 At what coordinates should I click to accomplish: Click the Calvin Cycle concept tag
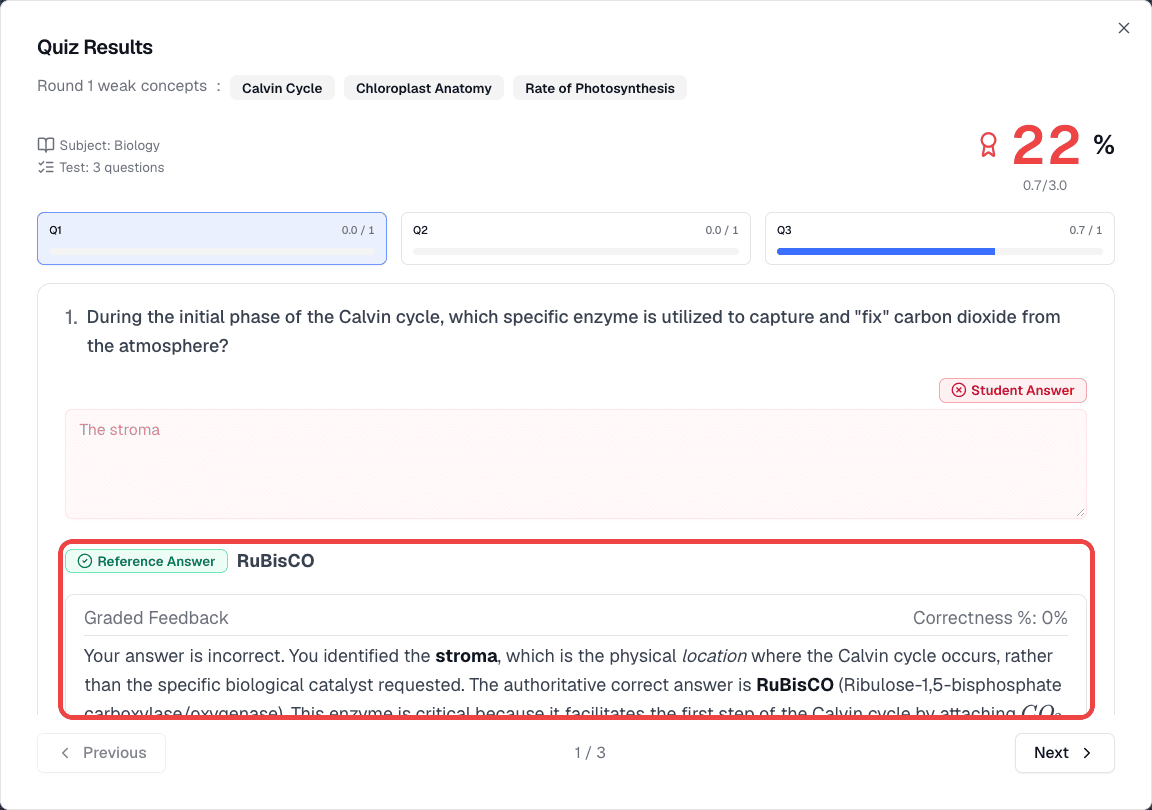point(282,88)
